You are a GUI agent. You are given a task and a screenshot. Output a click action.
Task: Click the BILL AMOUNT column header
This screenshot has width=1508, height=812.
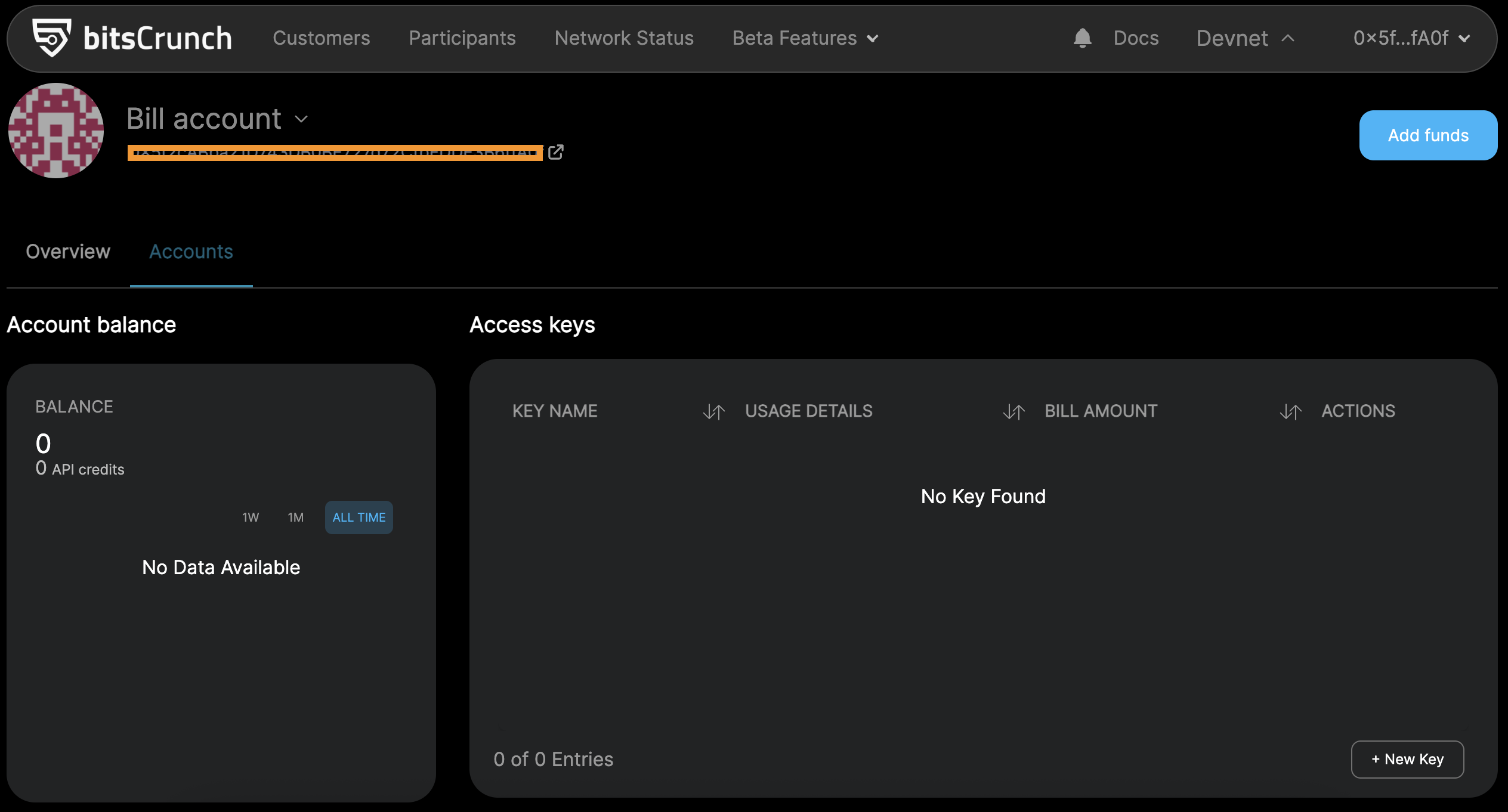1101,411
